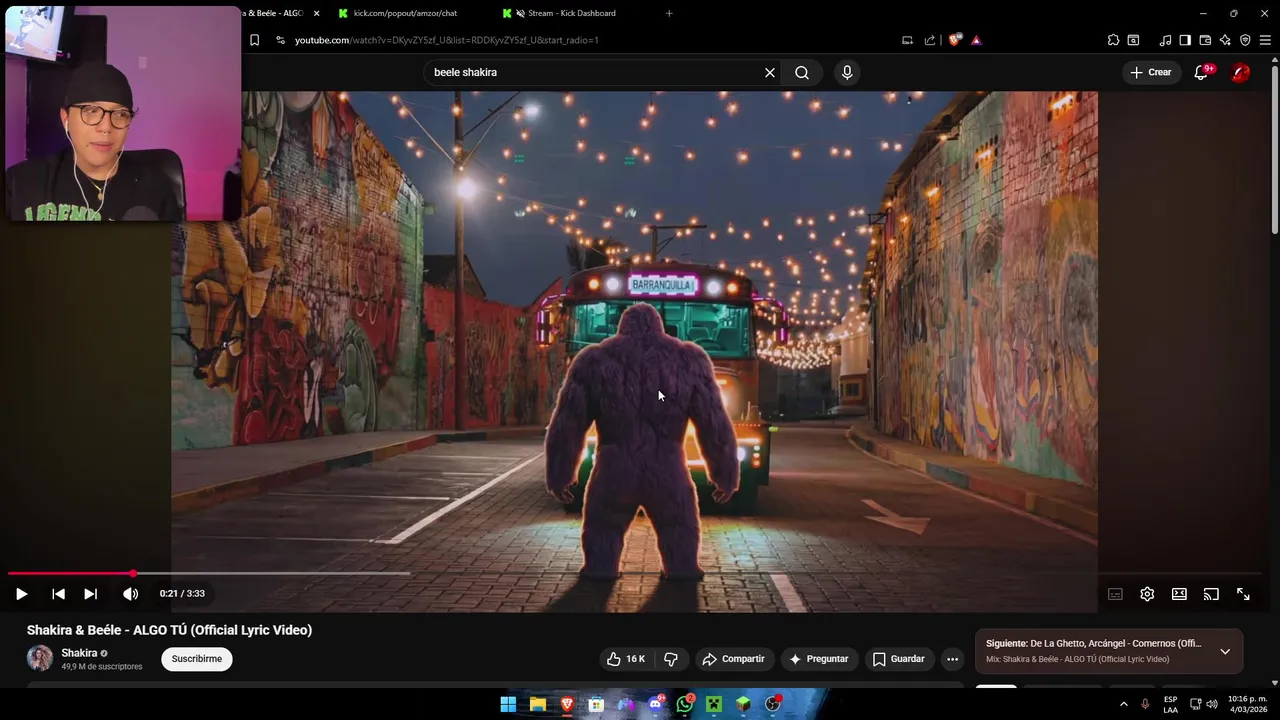Bookmark this page icon

point(254,40)
